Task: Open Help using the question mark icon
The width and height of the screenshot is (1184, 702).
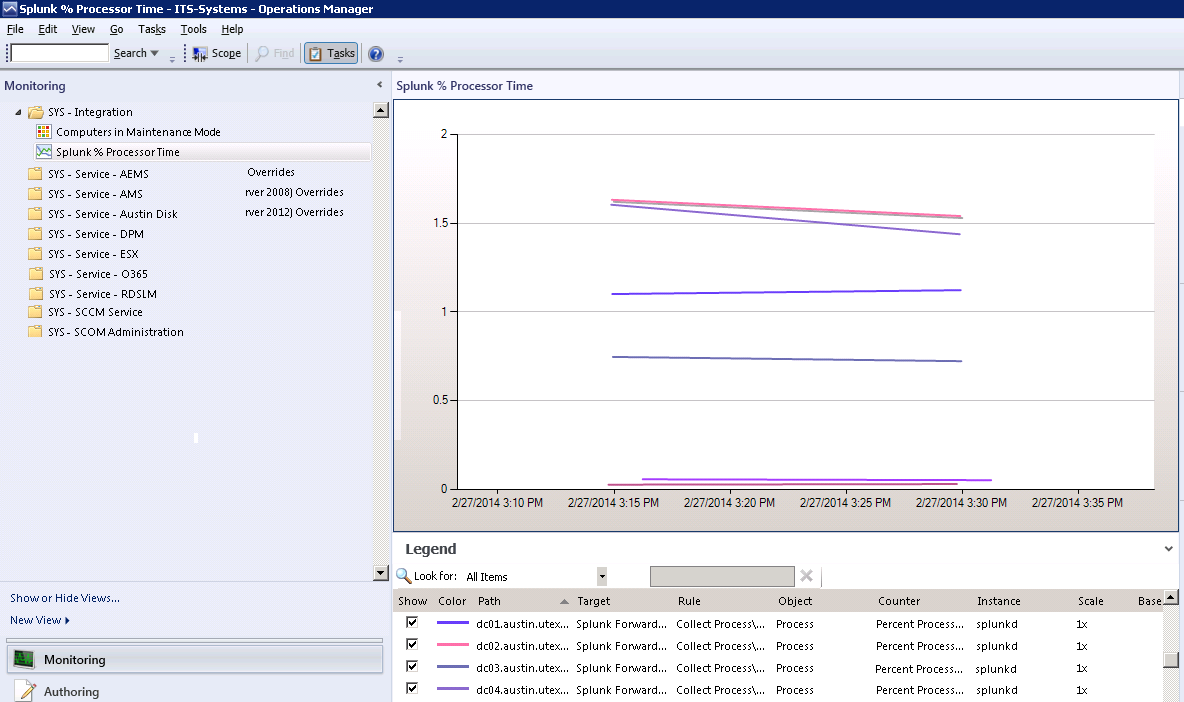Action: click(x=376, y=53)
